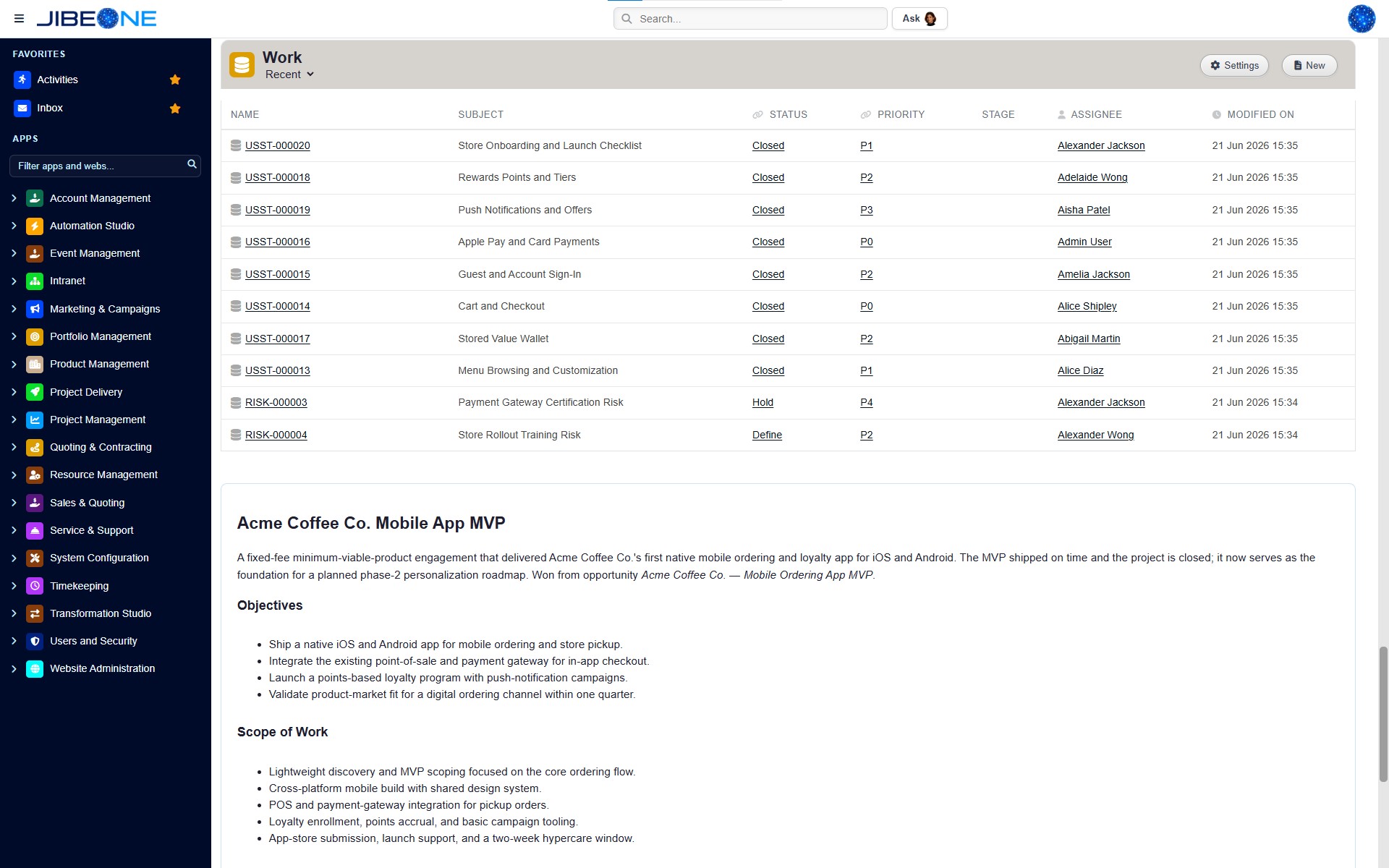Screen dimensions: 1389x868
Task: Sort by the Modified On column header
Action: coord(1260,114)
